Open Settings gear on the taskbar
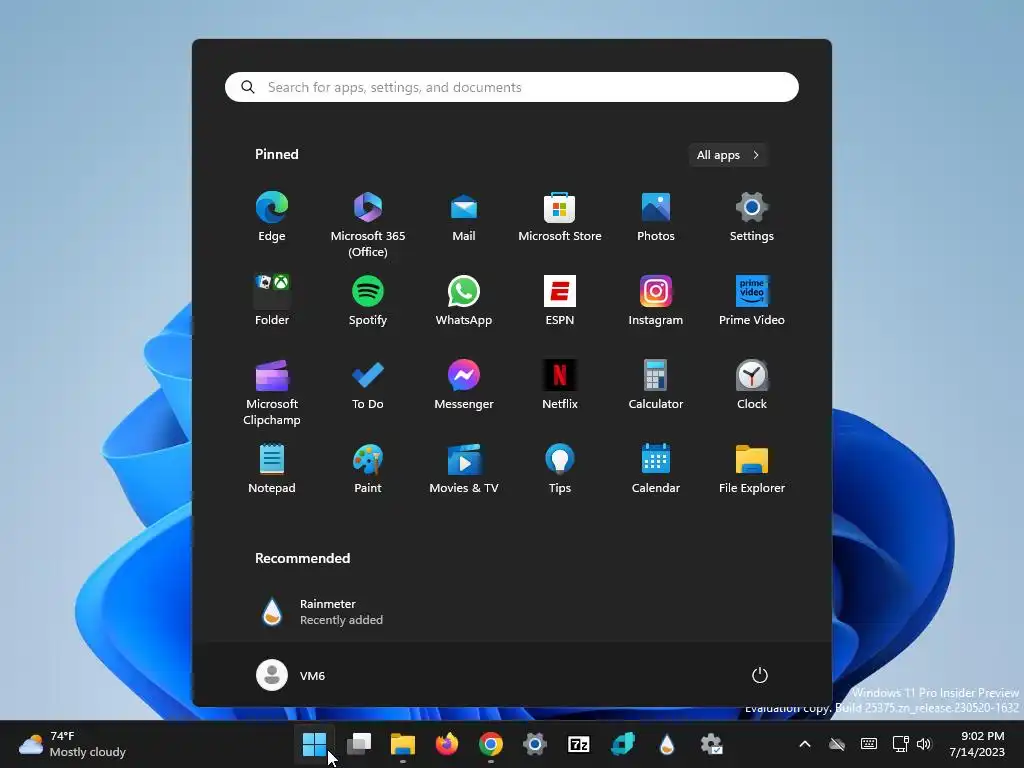 pyautogui.click(x=535, y=744)
